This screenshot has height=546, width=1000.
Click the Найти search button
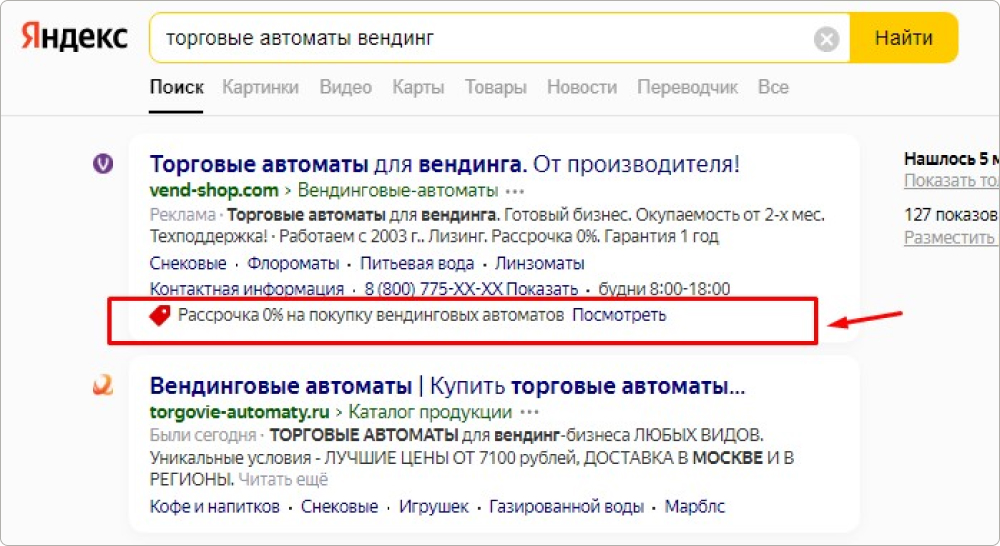904,38
